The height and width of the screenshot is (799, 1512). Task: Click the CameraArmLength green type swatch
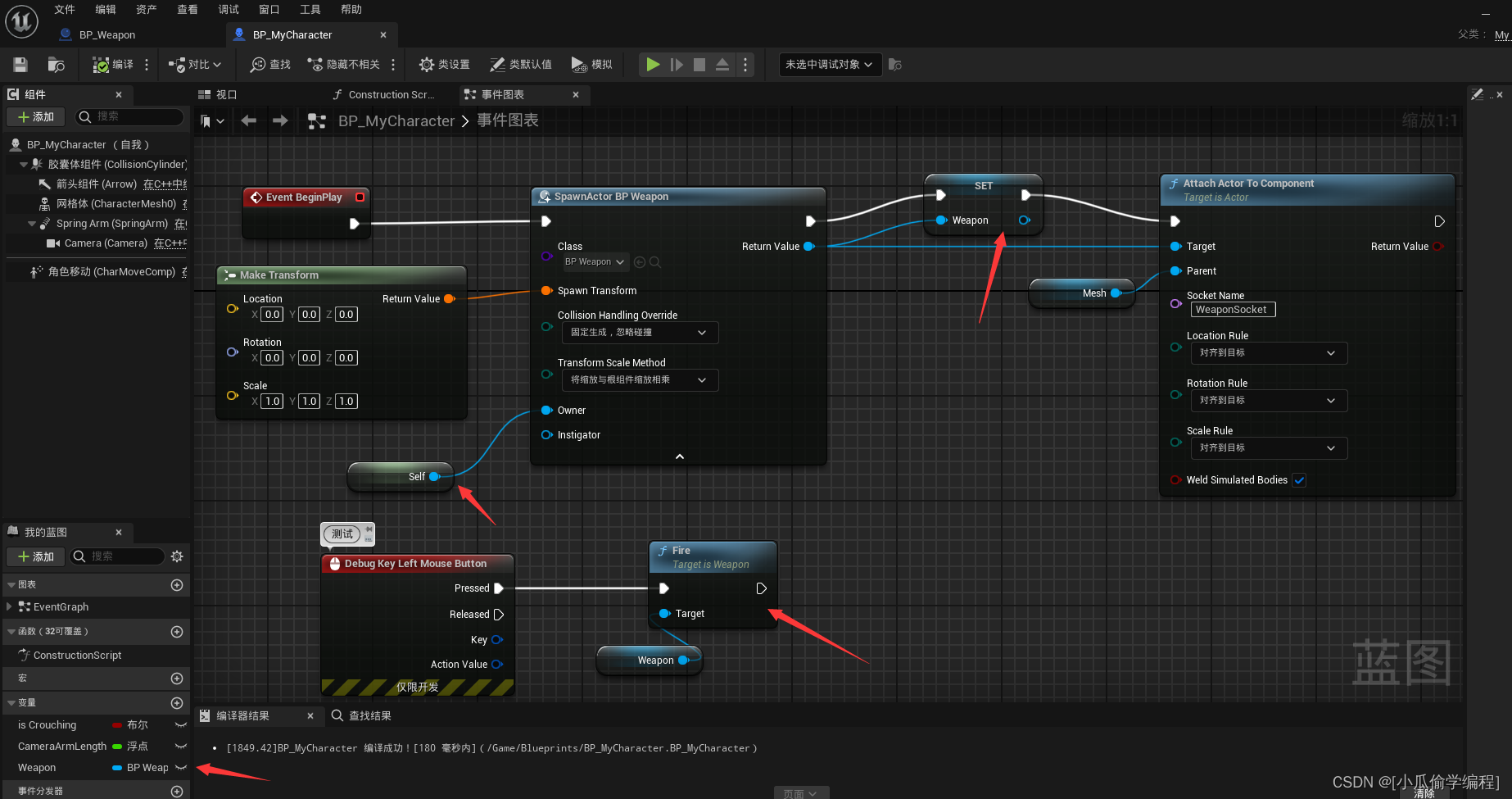click(117, 747)
